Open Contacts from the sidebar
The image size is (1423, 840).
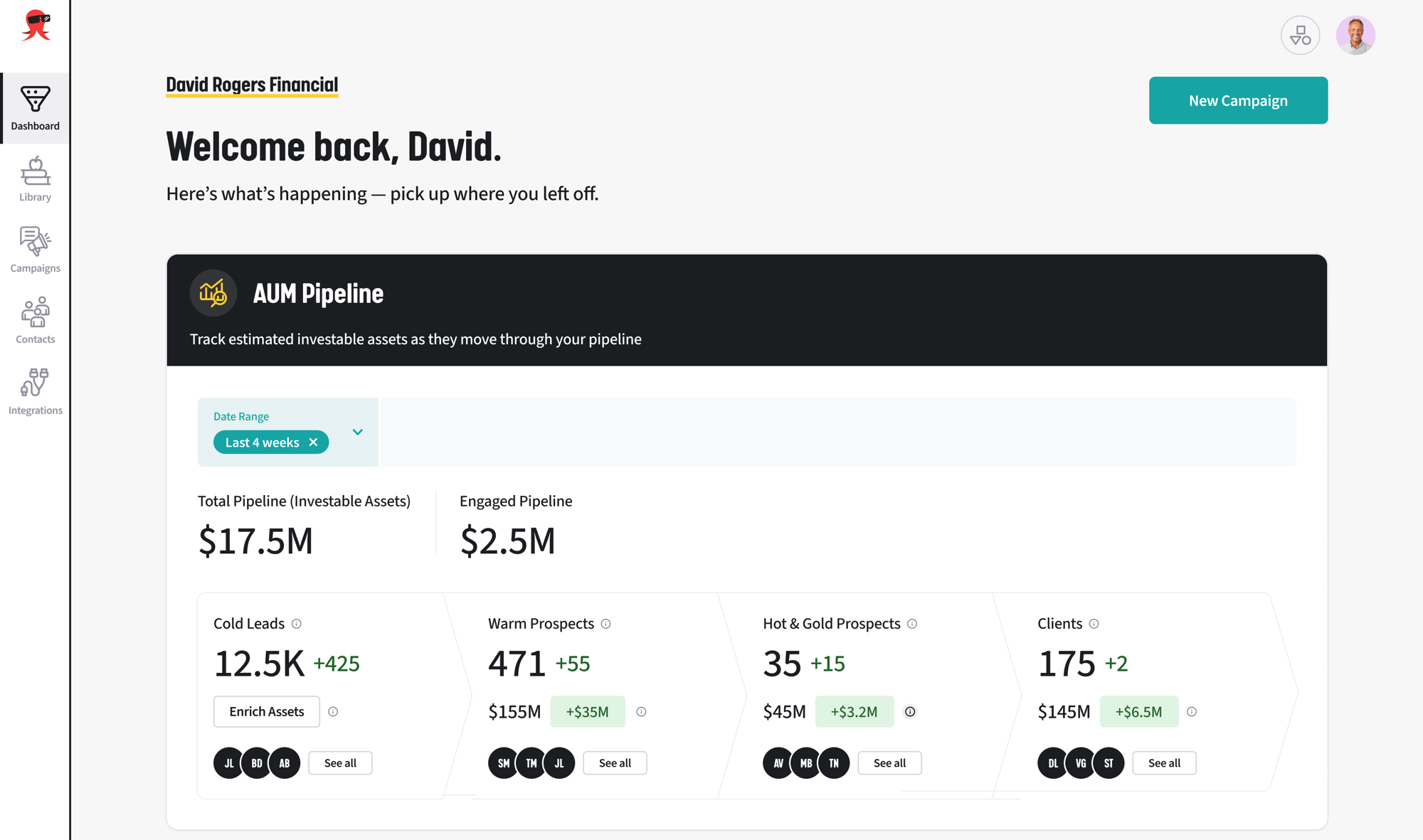point(35,313)
